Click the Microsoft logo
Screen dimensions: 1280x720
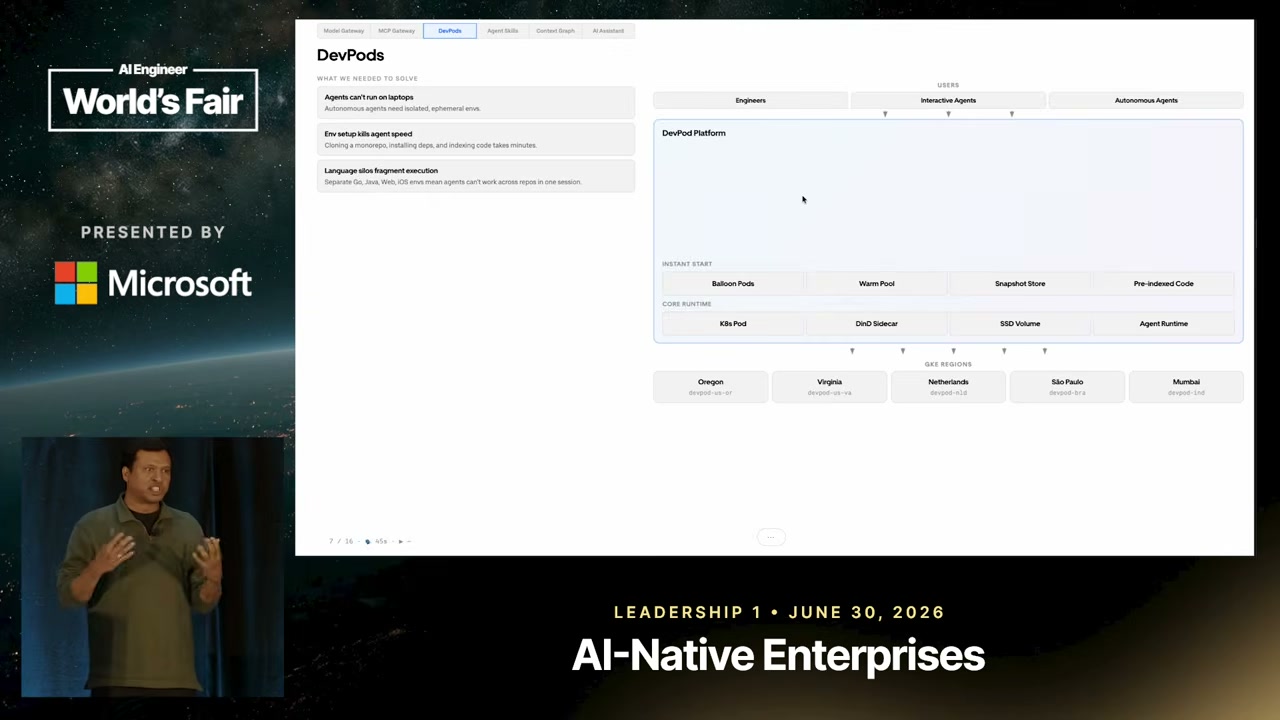[153, 283]
